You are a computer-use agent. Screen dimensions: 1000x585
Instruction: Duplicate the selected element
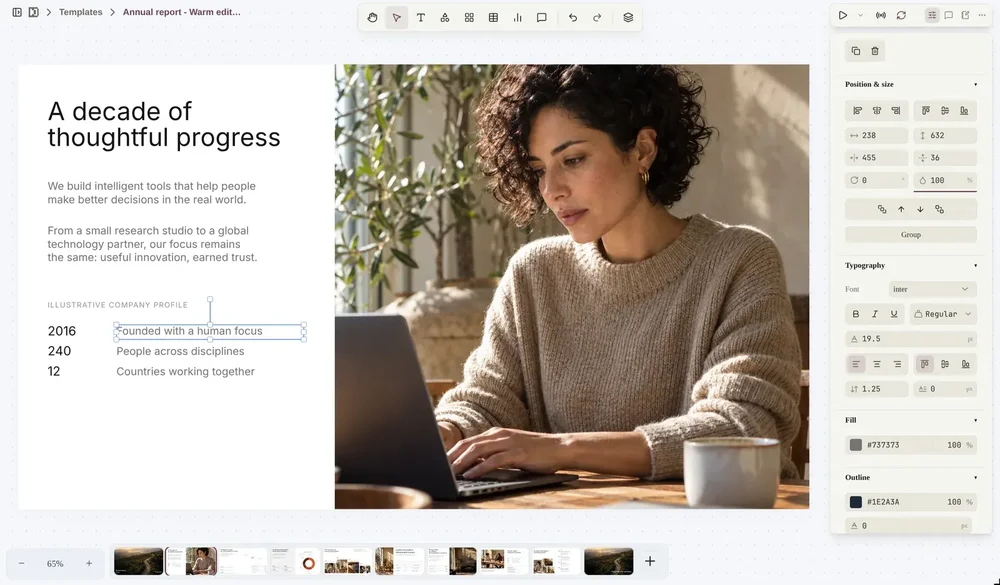tap(856, 51)
